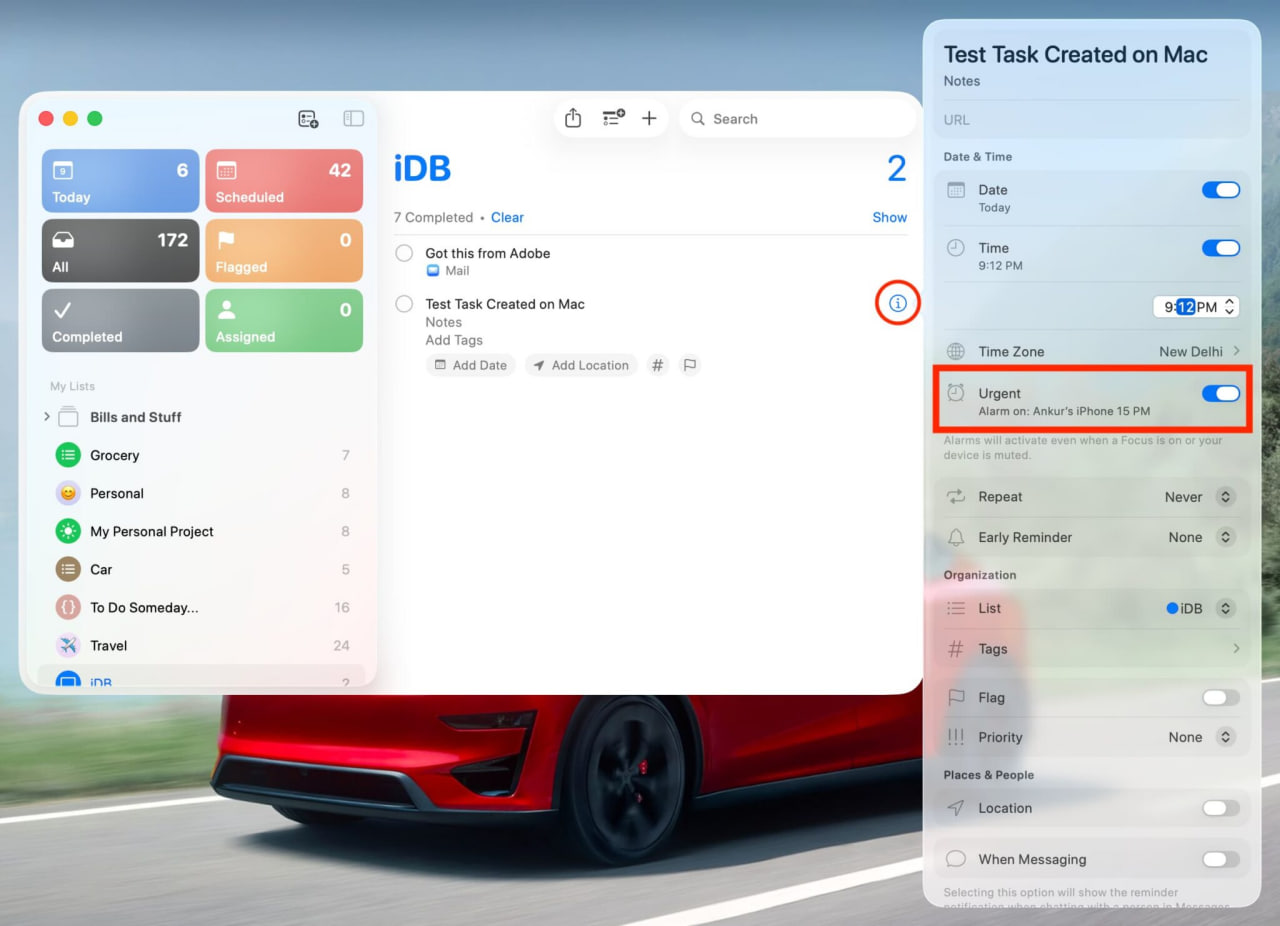Open the Scheduled smart list tile
This screenshot has width=1280, height=926.
point(284,181)
